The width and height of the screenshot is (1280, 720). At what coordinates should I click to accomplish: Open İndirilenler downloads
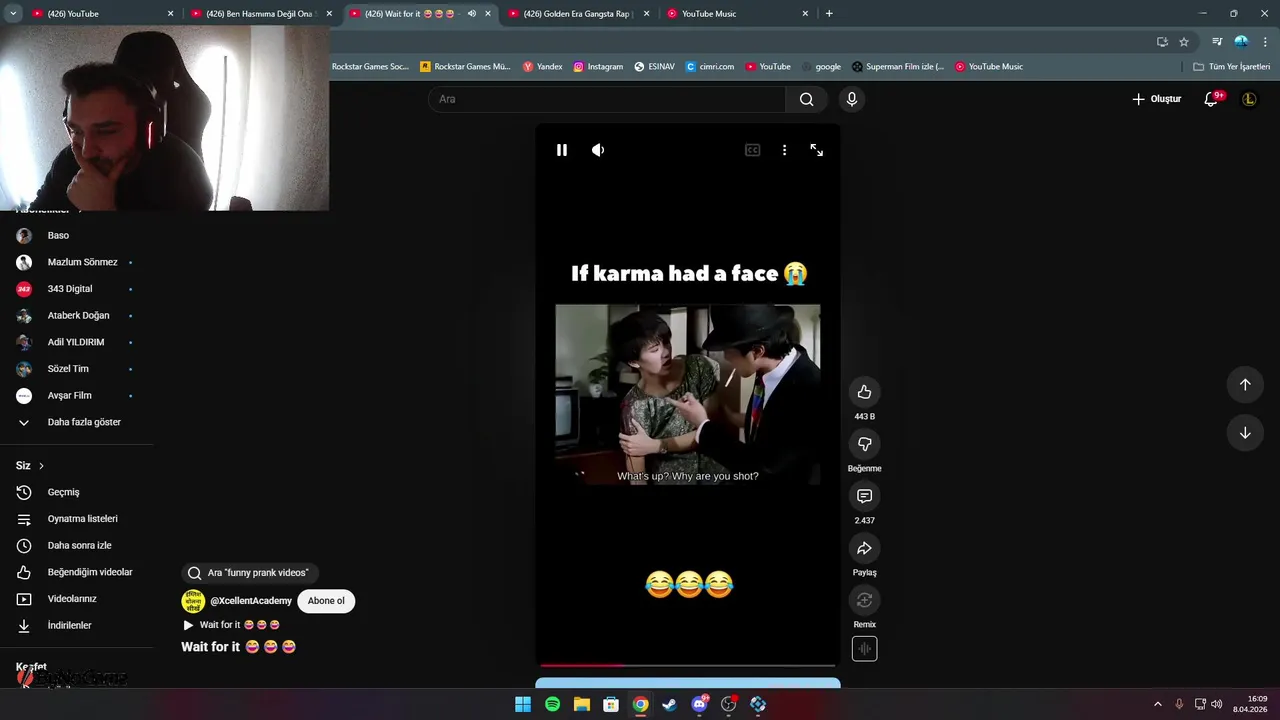69,626
